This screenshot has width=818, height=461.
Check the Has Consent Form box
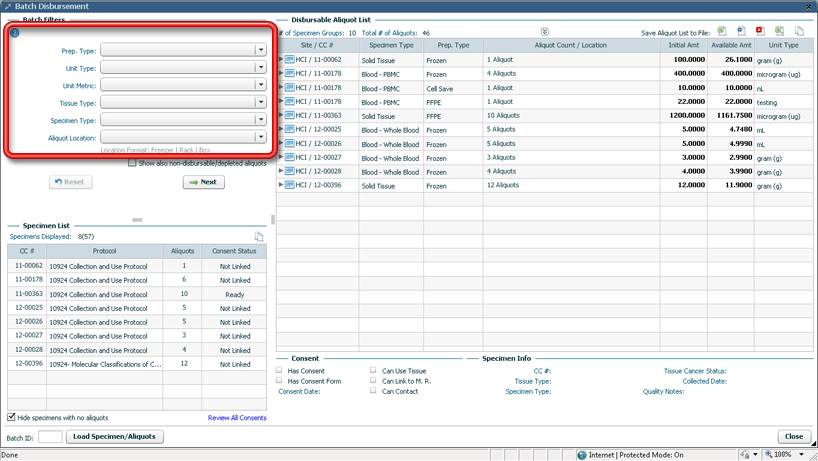279,381
